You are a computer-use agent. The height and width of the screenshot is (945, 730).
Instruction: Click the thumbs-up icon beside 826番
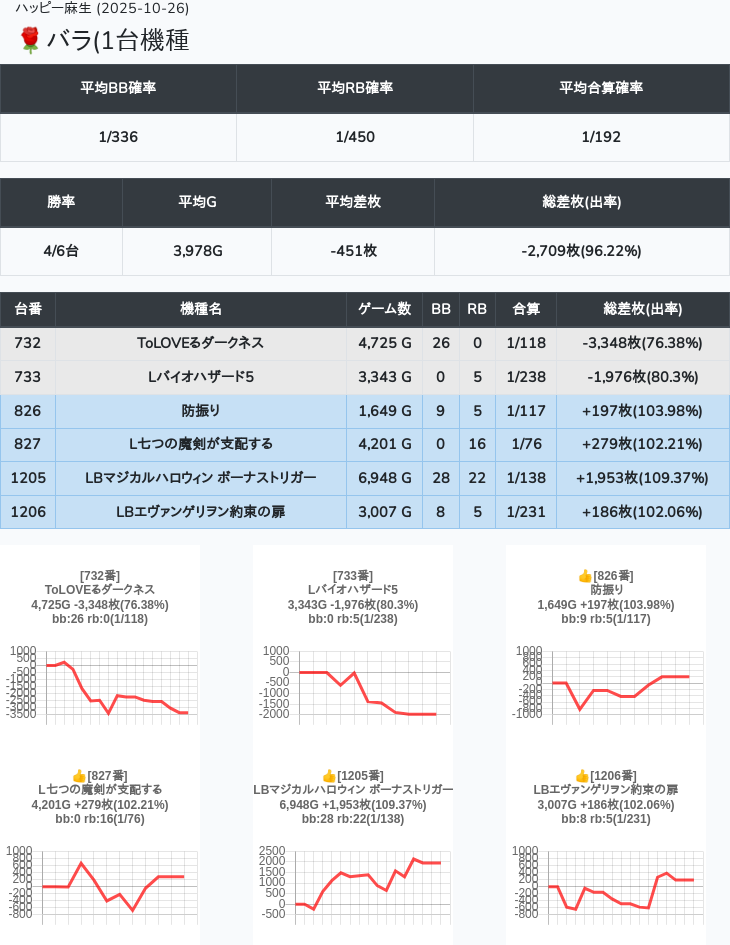pyautogui.click(x=585, y=576)
